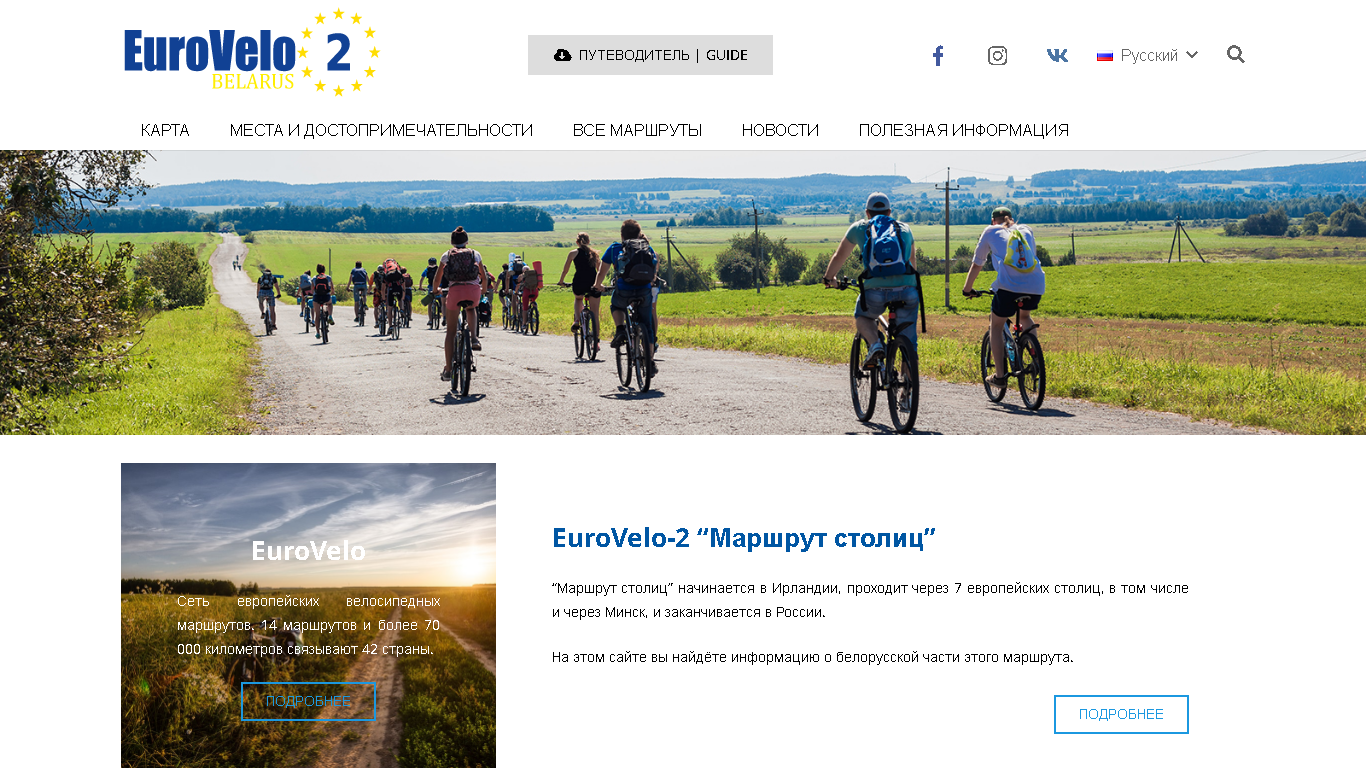Expand the Русский language dropdown

coord(1147,55)
